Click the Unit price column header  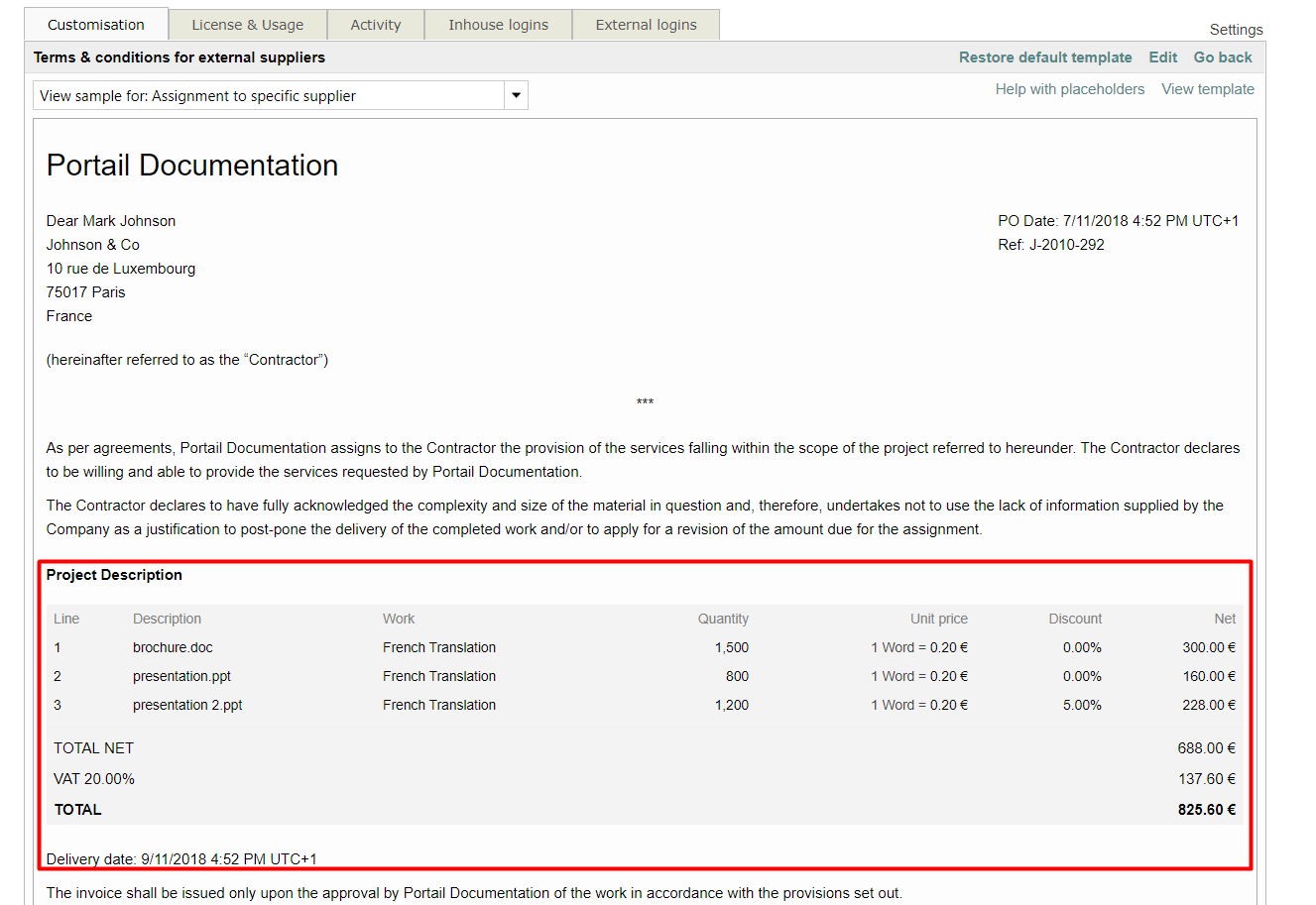(x=938, y=619)
